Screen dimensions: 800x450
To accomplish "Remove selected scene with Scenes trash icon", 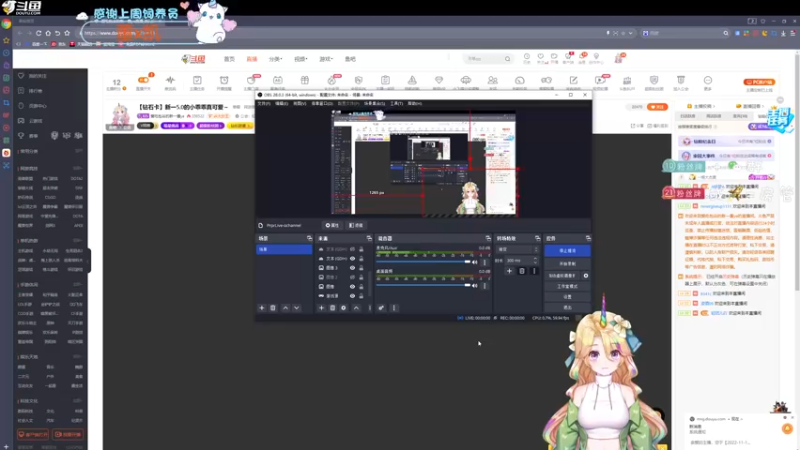I will [273, 308].
